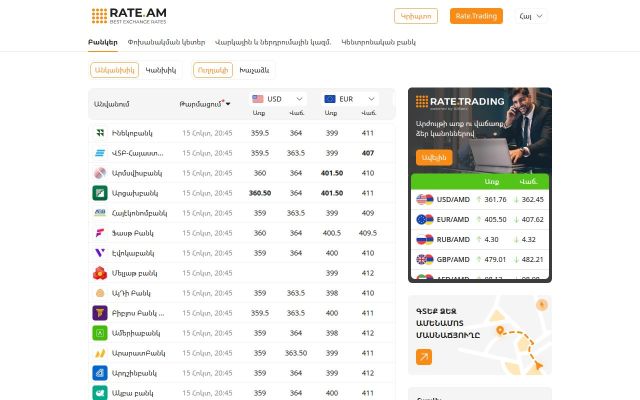Open the EUR currency dropdown

coord(350,99)
